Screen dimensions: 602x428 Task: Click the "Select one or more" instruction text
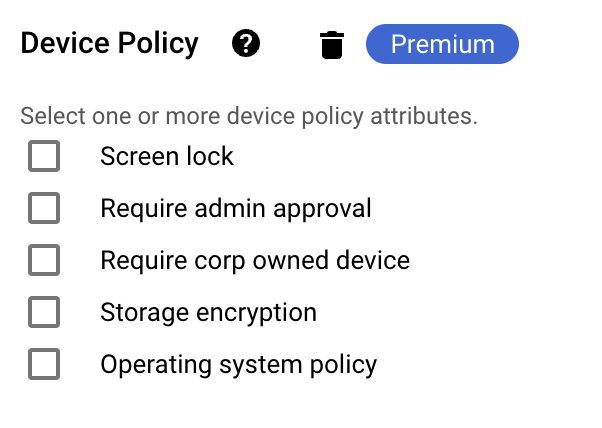[x=249, y=116]
